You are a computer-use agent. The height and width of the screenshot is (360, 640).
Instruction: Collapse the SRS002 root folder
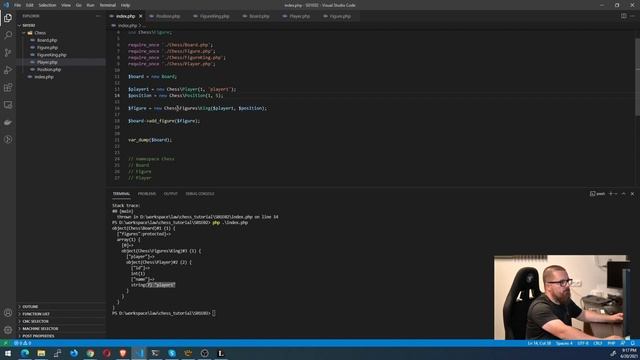click(x=60, y=25)
